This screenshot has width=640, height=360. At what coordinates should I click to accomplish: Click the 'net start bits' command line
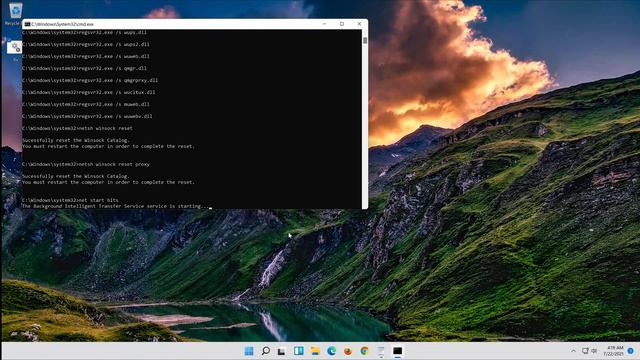coord(70,200)
